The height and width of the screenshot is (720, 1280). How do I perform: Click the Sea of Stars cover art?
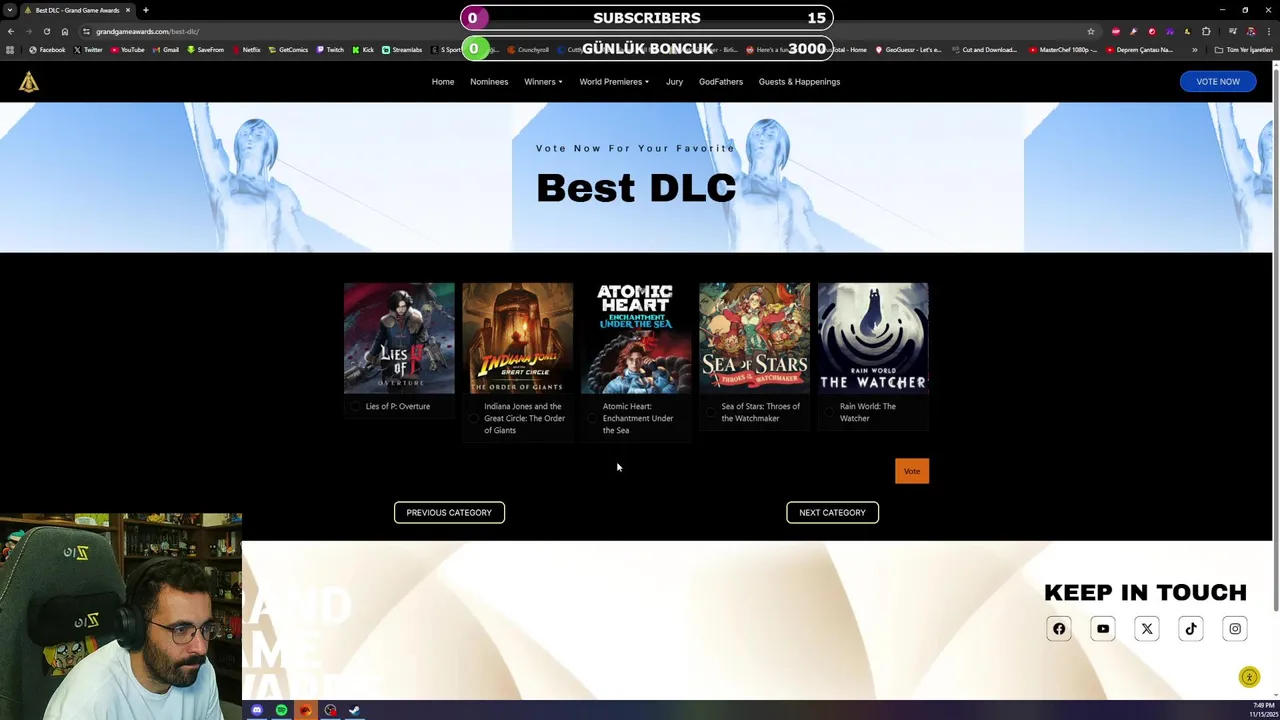point(754,338)
